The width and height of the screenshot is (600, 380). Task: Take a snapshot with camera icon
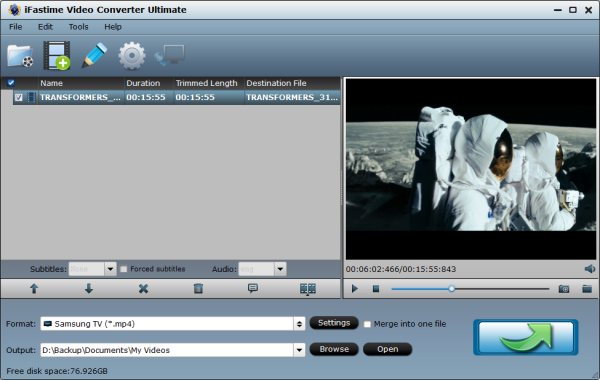pos(564,289)
